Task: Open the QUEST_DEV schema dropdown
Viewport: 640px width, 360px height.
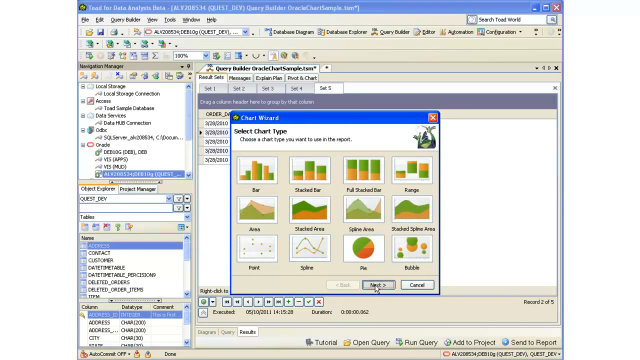Action: coord(169,199)
